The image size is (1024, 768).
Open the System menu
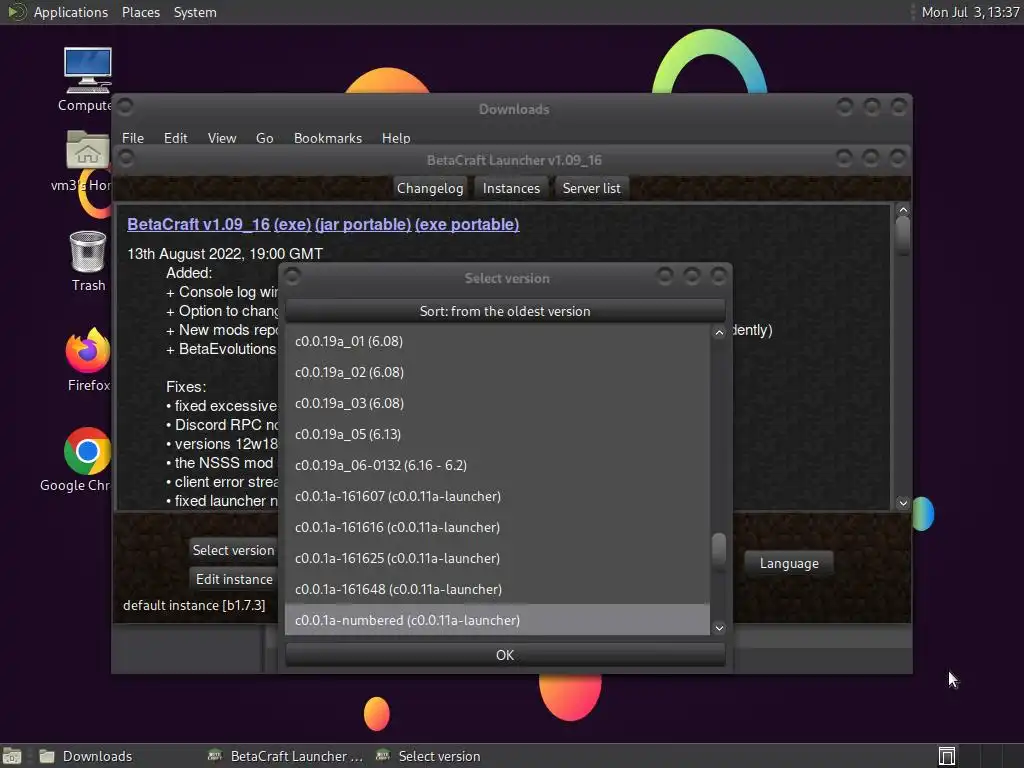point(195,12)
